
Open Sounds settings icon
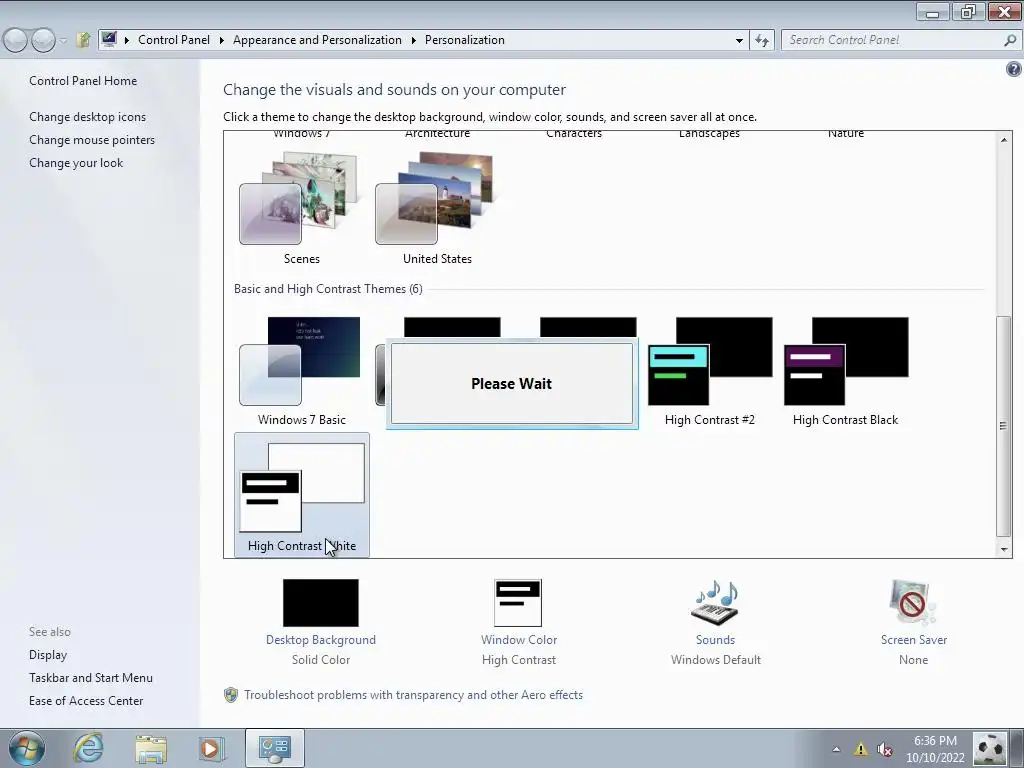[716, 603]
